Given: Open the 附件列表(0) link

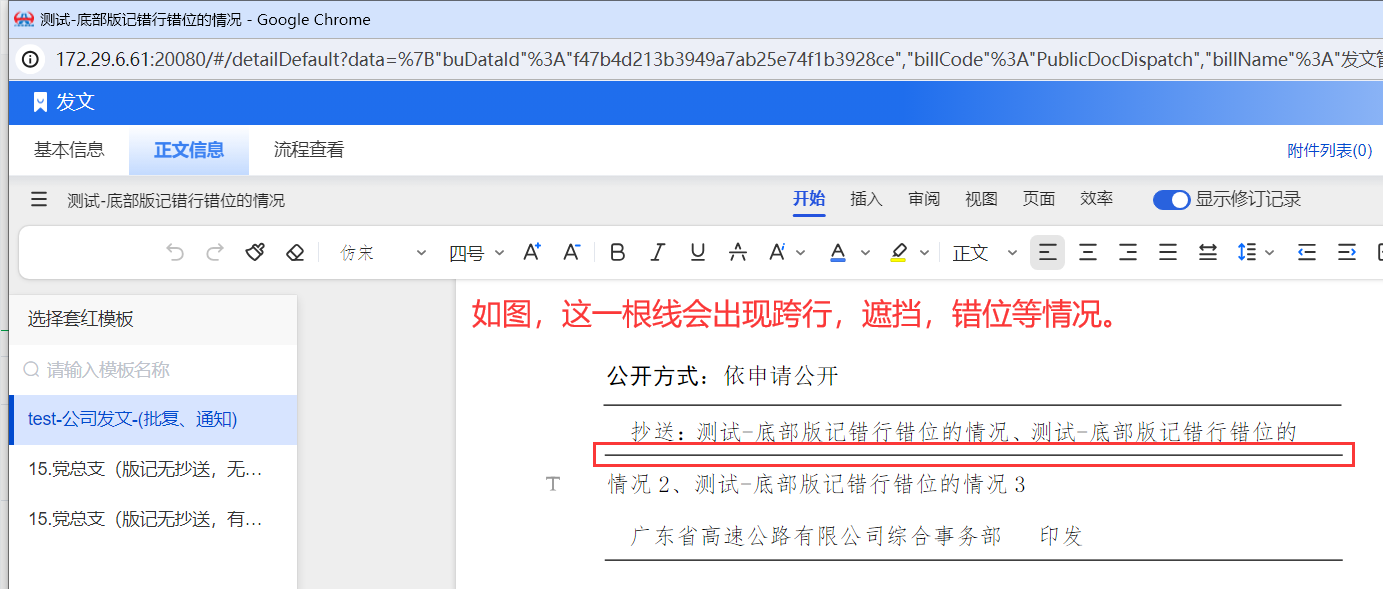Looking at the screenshot, I should [x=1329, y=151].
